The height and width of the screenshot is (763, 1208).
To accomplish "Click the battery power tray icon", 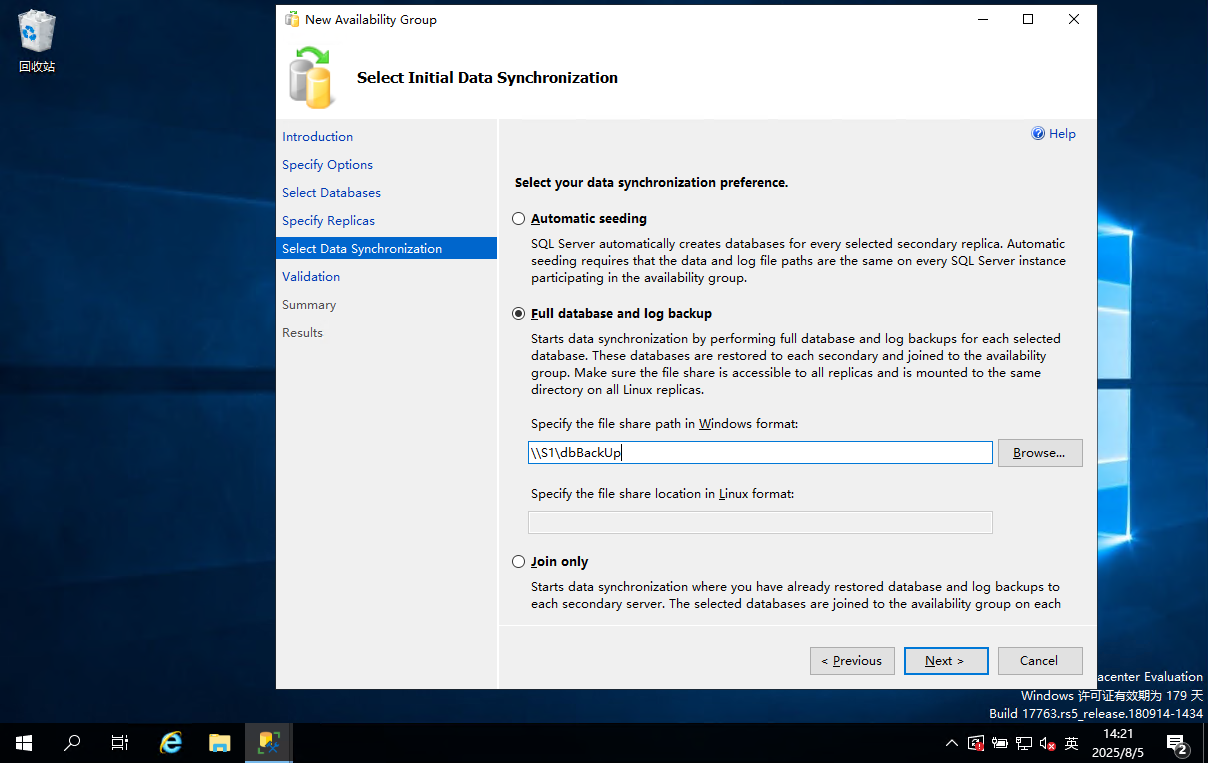I will [x=1001, y=743].
